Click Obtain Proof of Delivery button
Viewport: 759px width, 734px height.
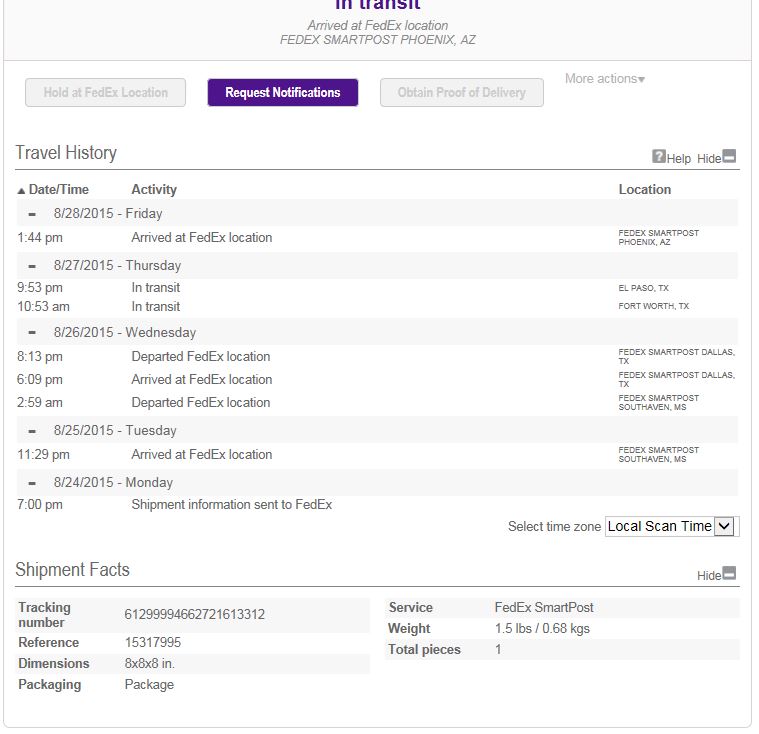[x=461, y=93]
